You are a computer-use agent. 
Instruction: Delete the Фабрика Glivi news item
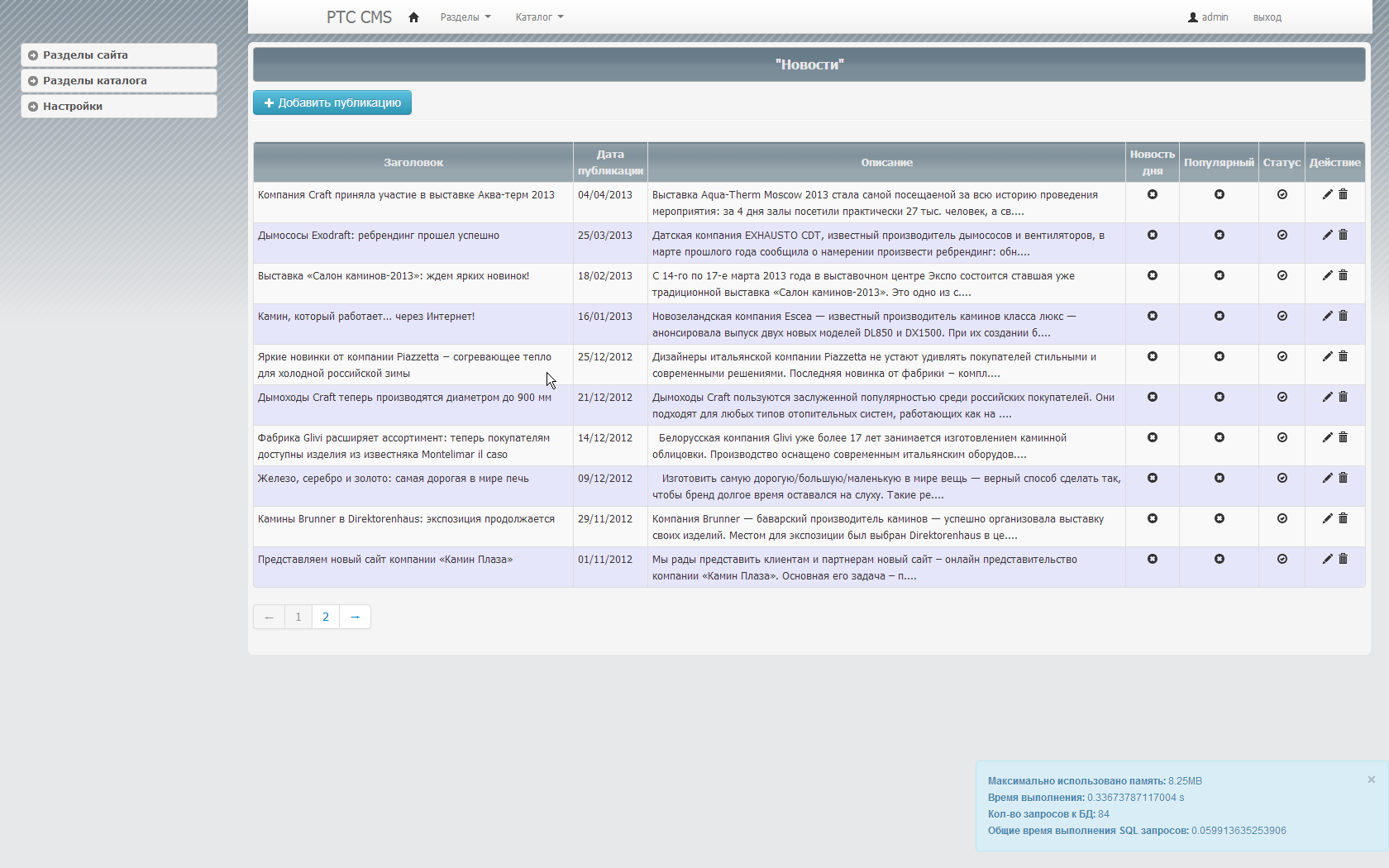1343,437
